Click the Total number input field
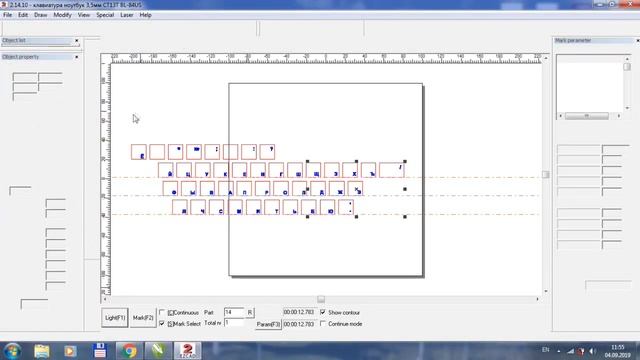 coord(234,323)
